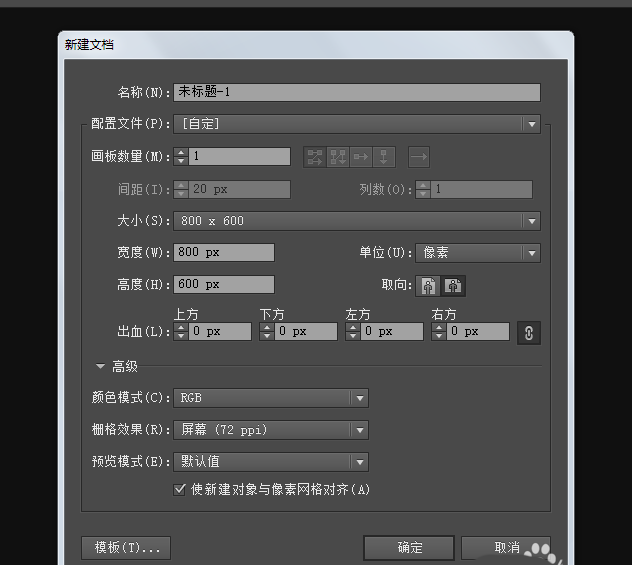632x565 pixels.
Task: Click the 左方 left bleed stepper
Action: (353, 332)
